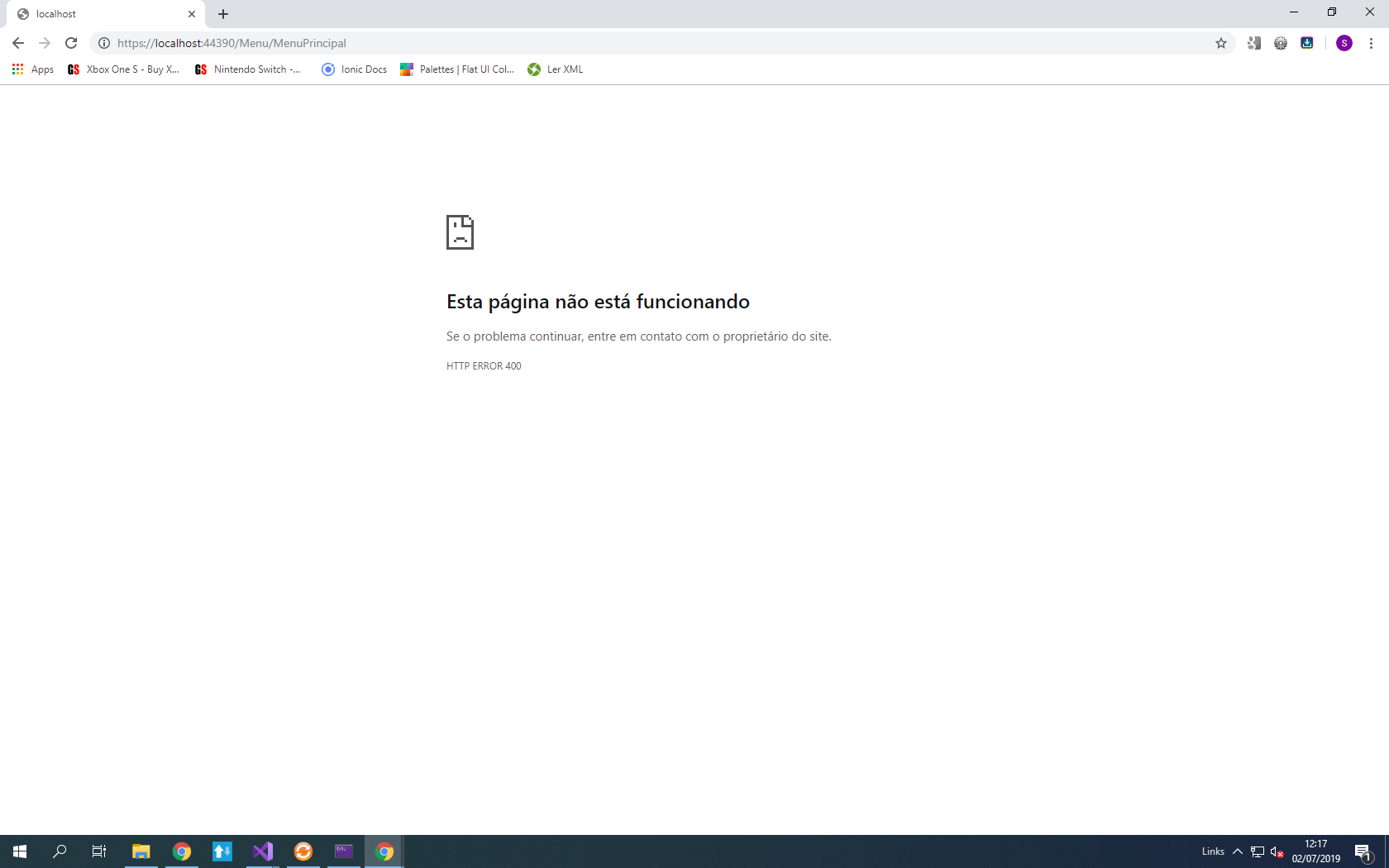Viewport: 1389px width, 868px height.
Task: Open the network status tray icon
Action: tap(1258, 851)
